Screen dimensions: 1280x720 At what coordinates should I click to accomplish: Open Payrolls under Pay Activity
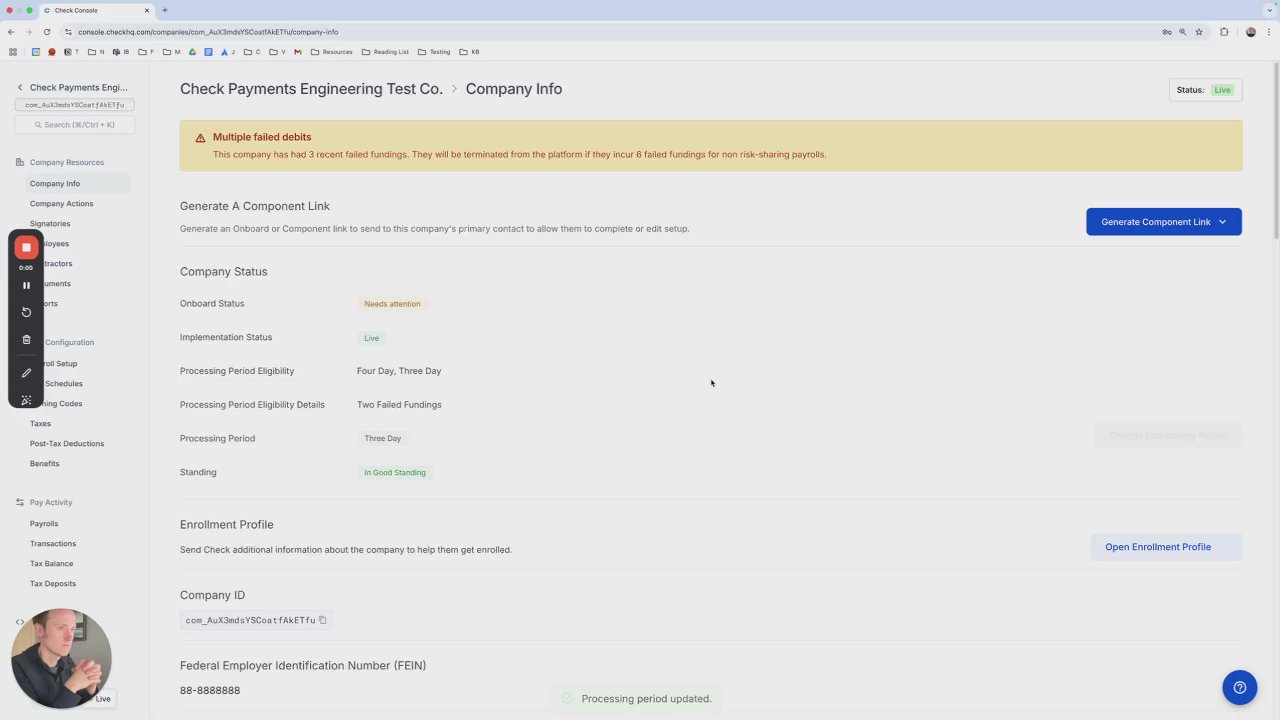(44, 524)
